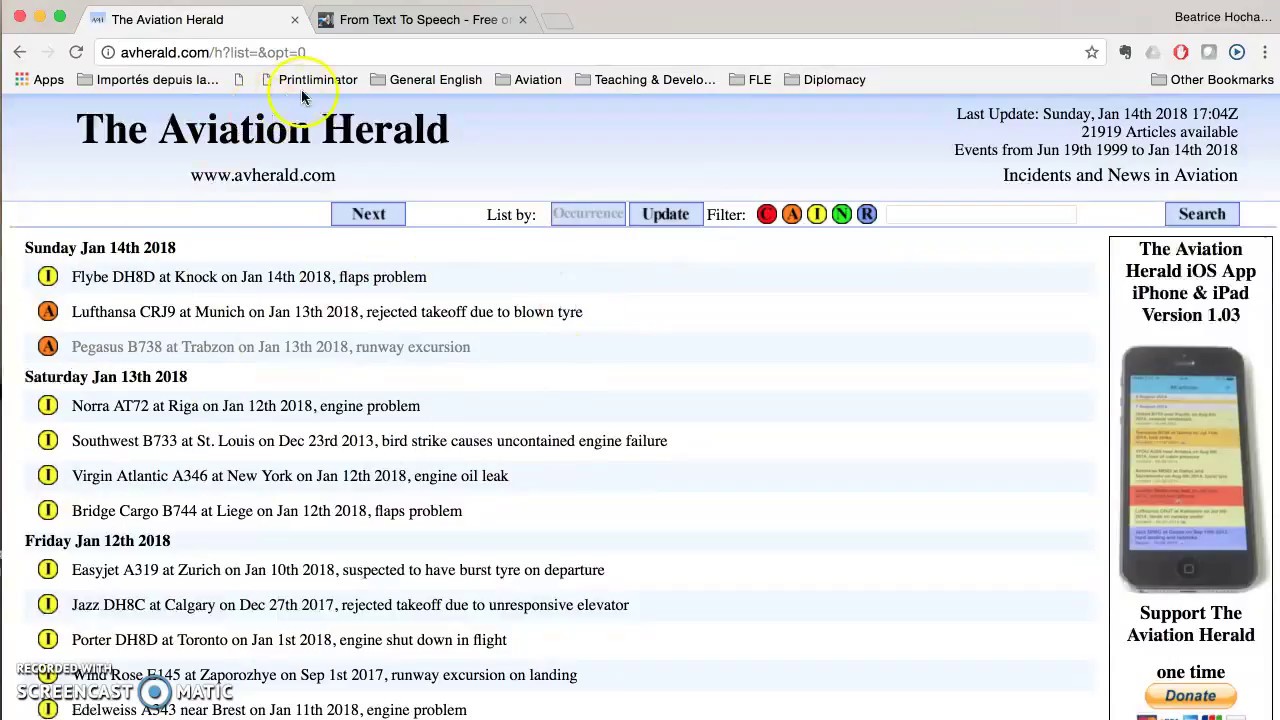1280x720 pixels.
Task: Open Jazz DH8C at Calgary article
Action: [x=350, y=605]
